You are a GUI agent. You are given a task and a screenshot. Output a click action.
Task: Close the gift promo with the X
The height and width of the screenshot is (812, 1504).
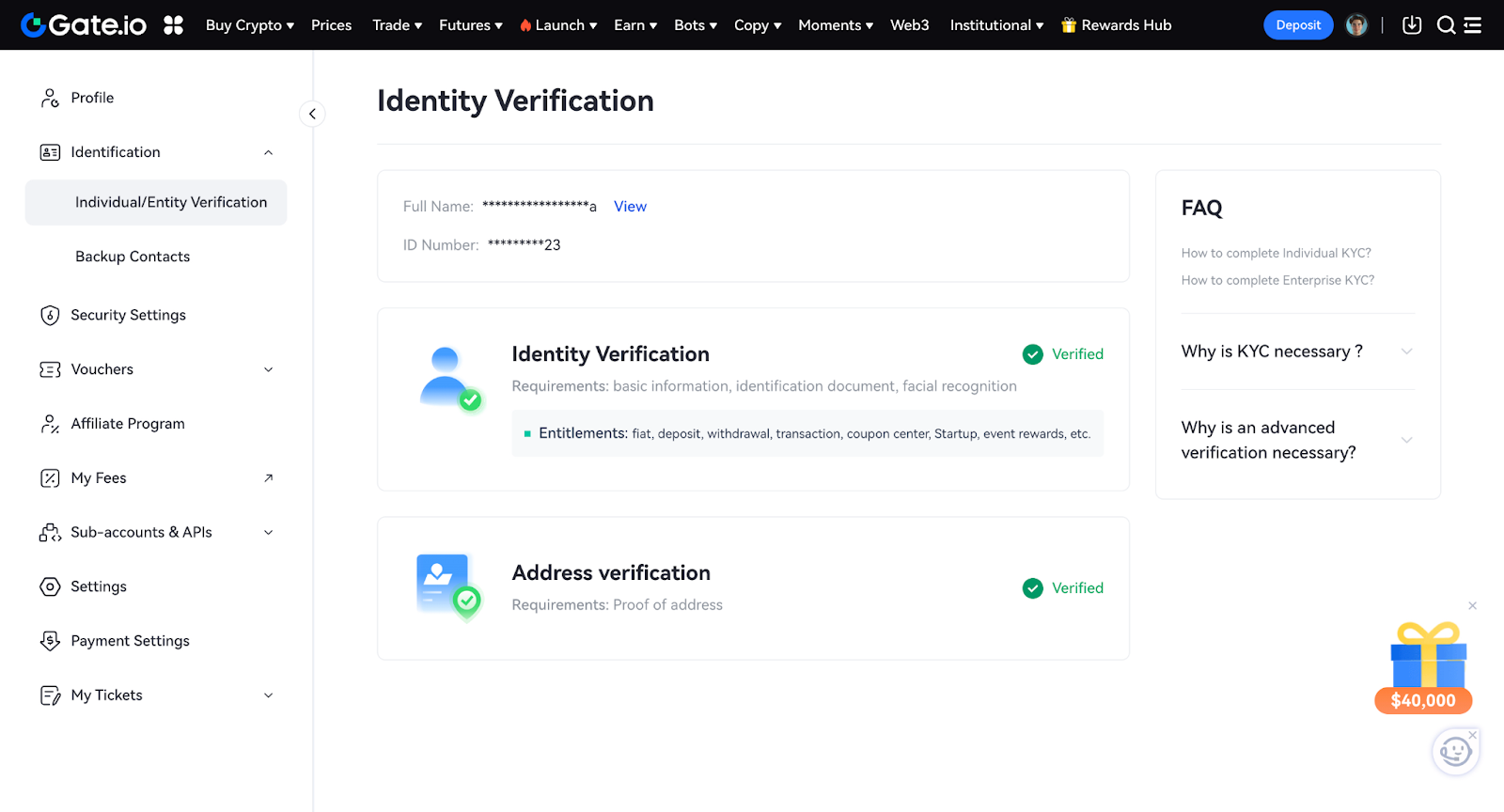pyautogui.click(x=1472, y=606)
